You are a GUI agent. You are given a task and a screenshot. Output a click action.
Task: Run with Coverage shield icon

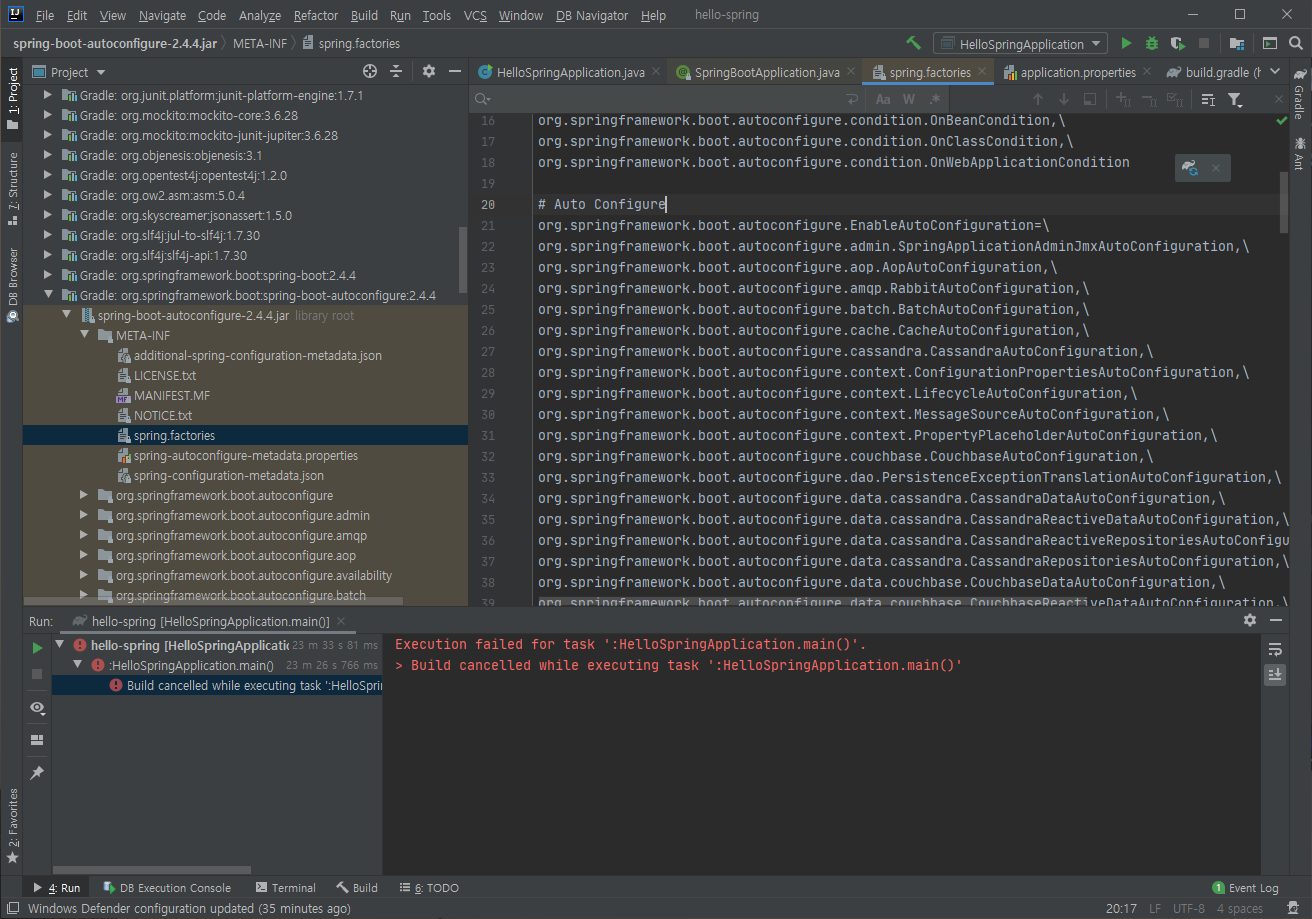point(1178,43)
